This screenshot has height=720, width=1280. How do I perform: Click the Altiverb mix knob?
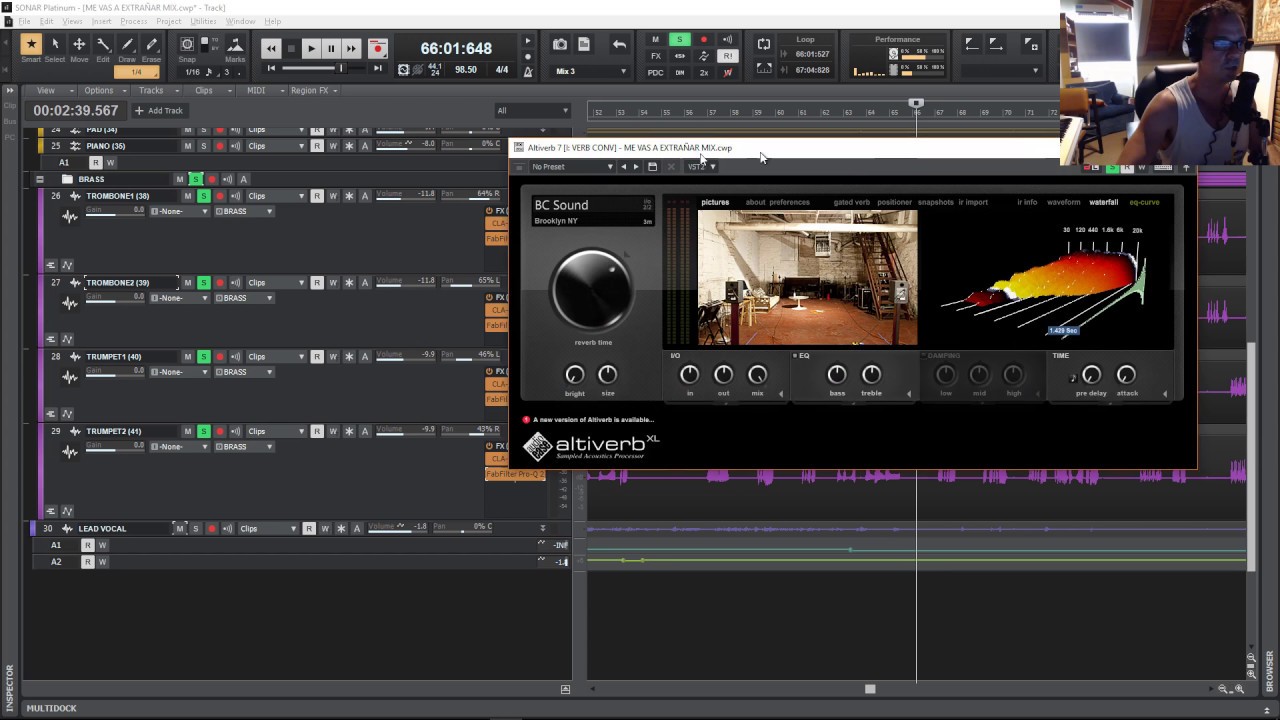tap(757, 374)
